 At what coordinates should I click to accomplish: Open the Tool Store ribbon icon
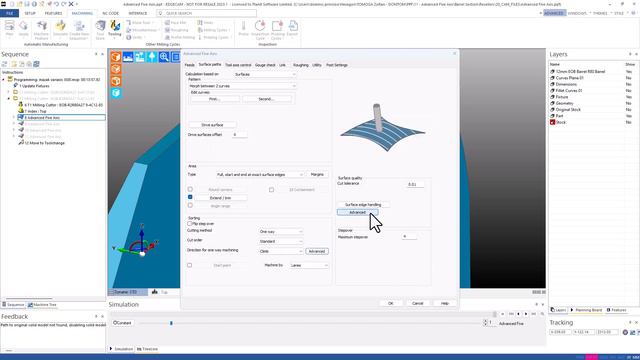point(100,30)
